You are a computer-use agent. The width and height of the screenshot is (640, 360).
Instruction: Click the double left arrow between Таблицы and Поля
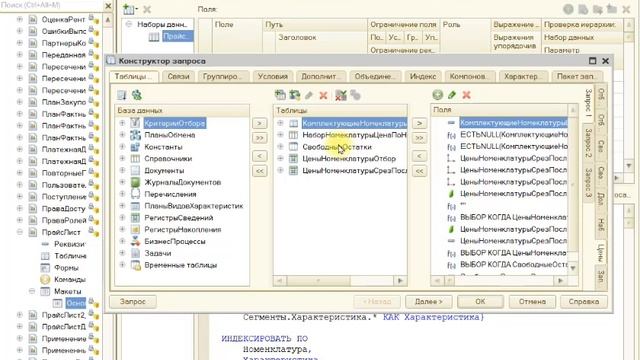(x=419, y=171)
